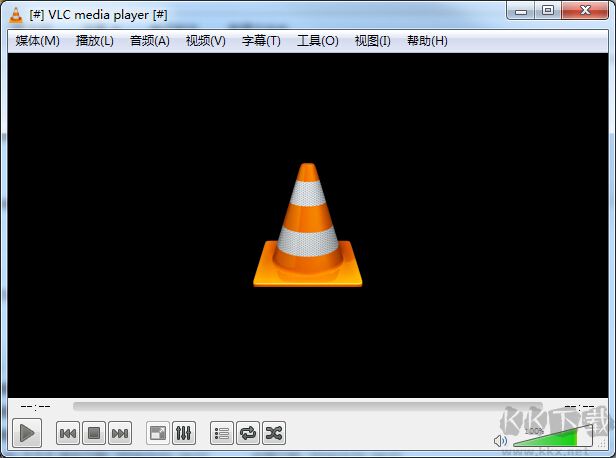Image resolution: width=616 pixels, height=458 pixels.
Task: Open the 播放(L) menu
Action: [94, 40]
